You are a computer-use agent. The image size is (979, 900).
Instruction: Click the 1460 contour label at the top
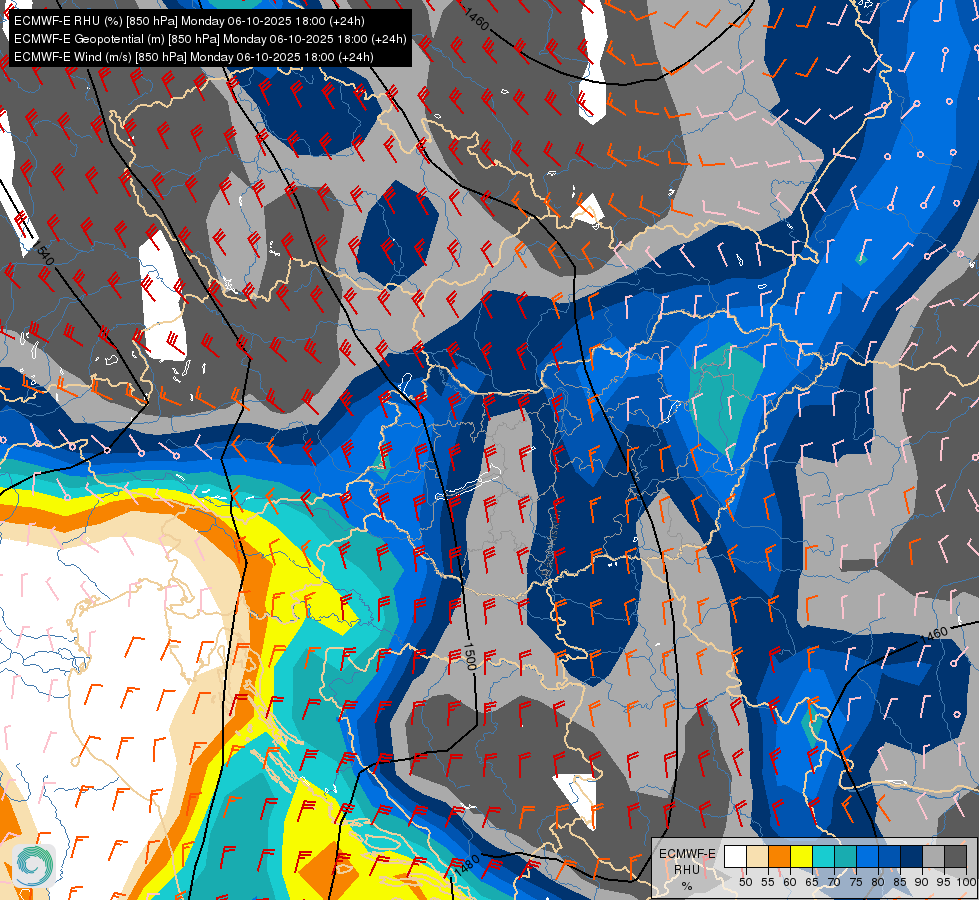(x=476, y=19)
